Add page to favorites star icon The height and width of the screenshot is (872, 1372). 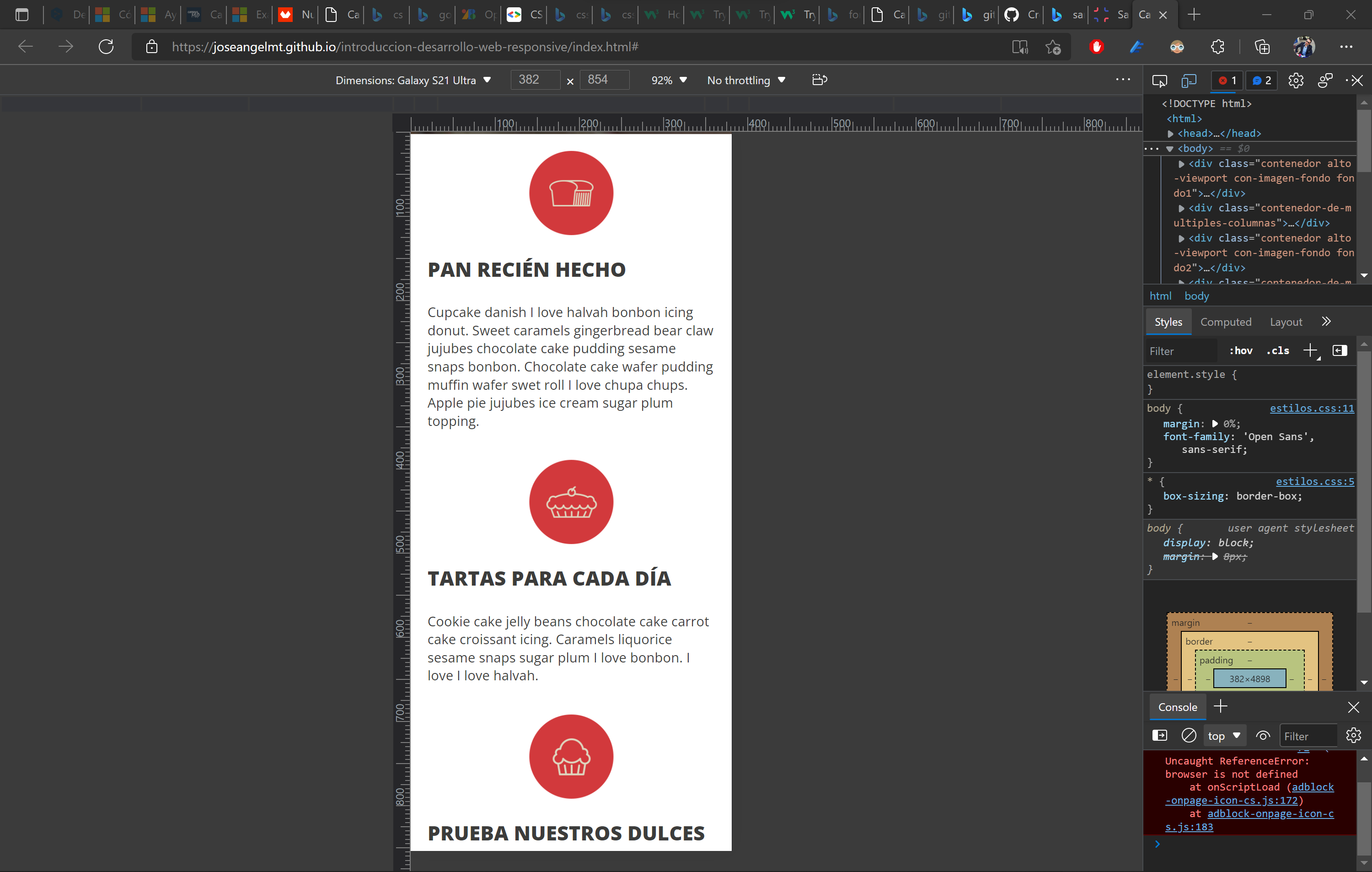(1053, 47)
